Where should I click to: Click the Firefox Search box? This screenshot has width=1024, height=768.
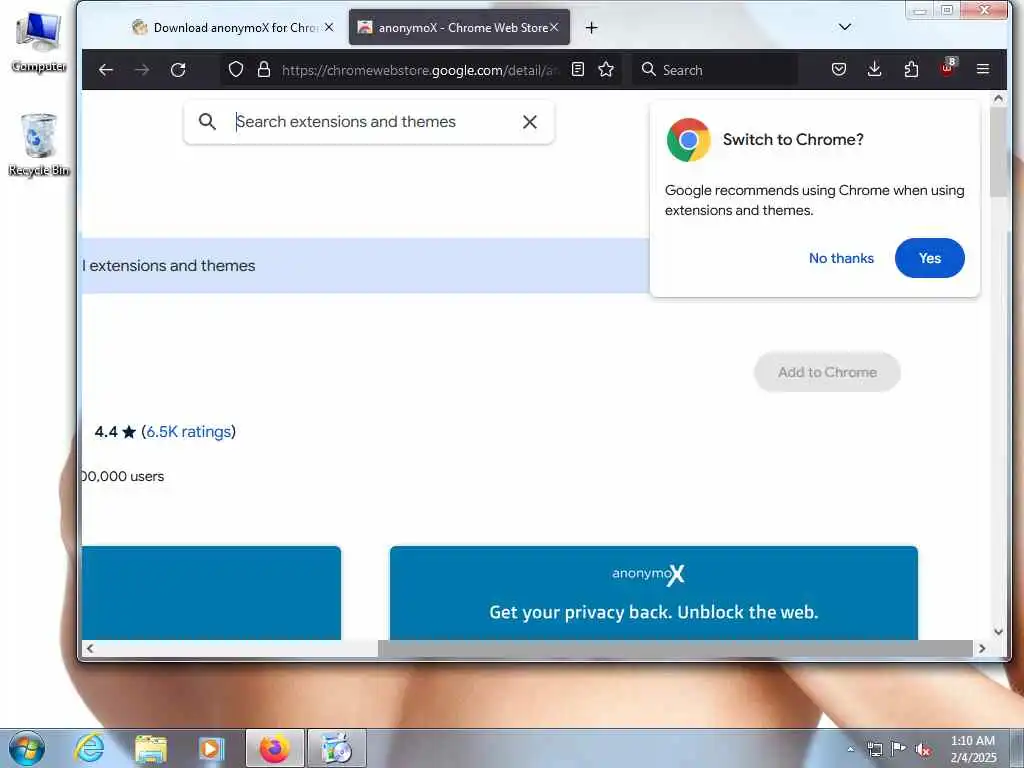click(714, 69)
